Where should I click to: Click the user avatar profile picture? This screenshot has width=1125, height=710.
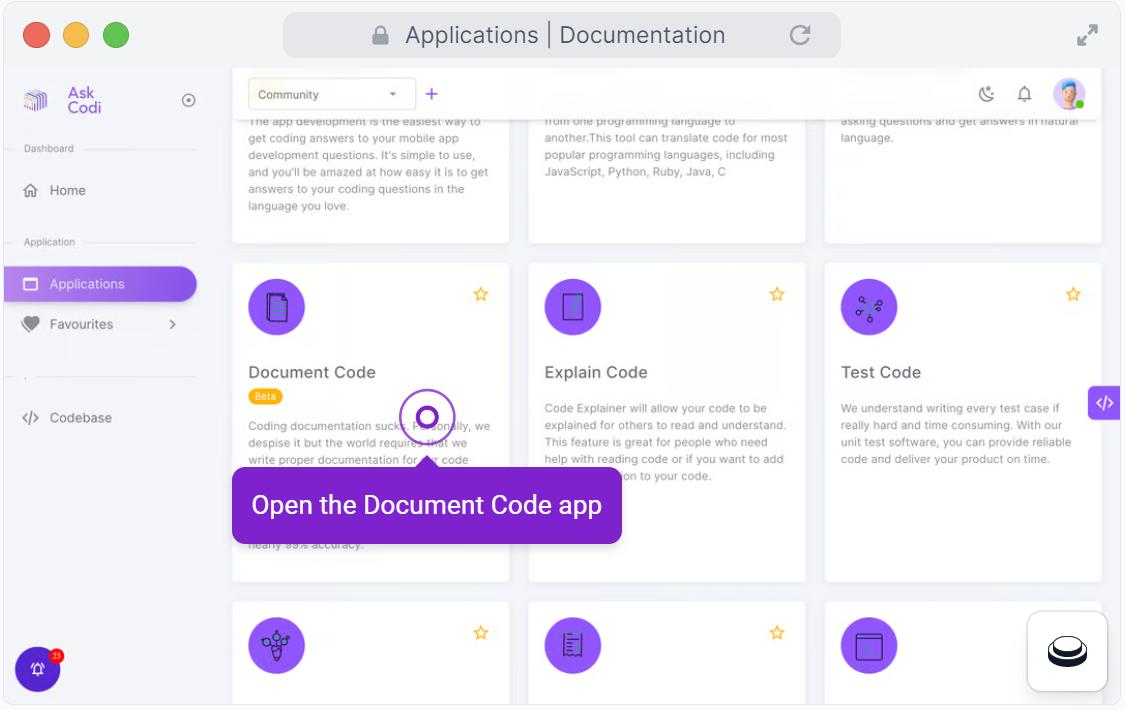coord(1068,94)
